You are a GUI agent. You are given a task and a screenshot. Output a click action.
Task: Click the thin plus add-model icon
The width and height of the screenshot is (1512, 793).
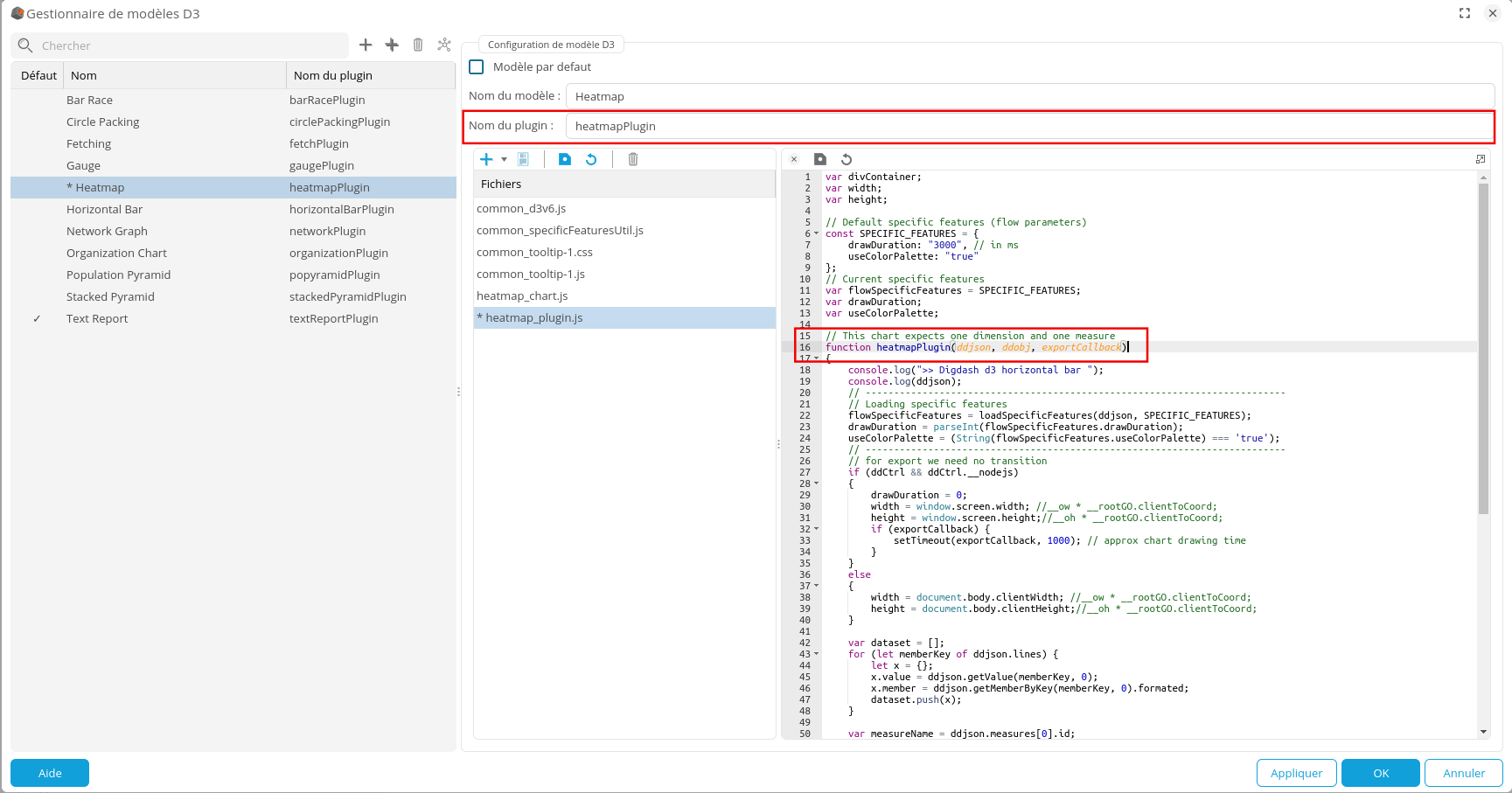tap(366, 45)
